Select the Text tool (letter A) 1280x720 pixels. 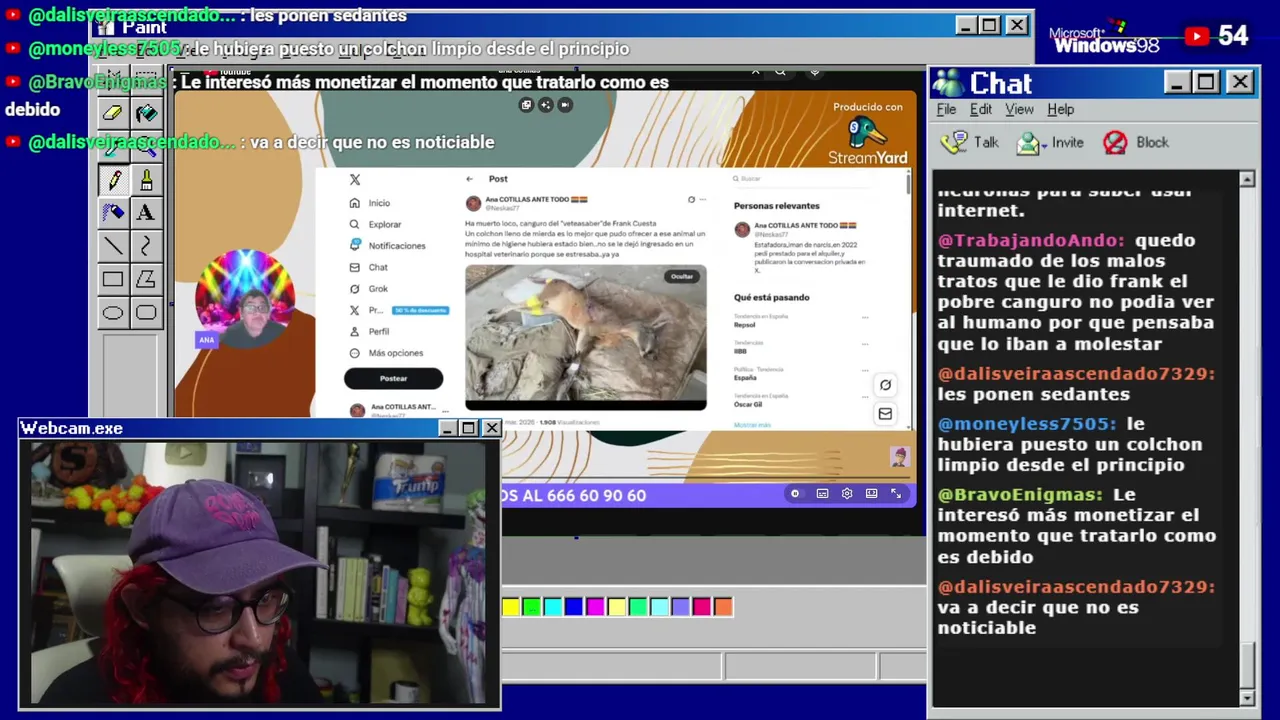[x=146, y=212]
